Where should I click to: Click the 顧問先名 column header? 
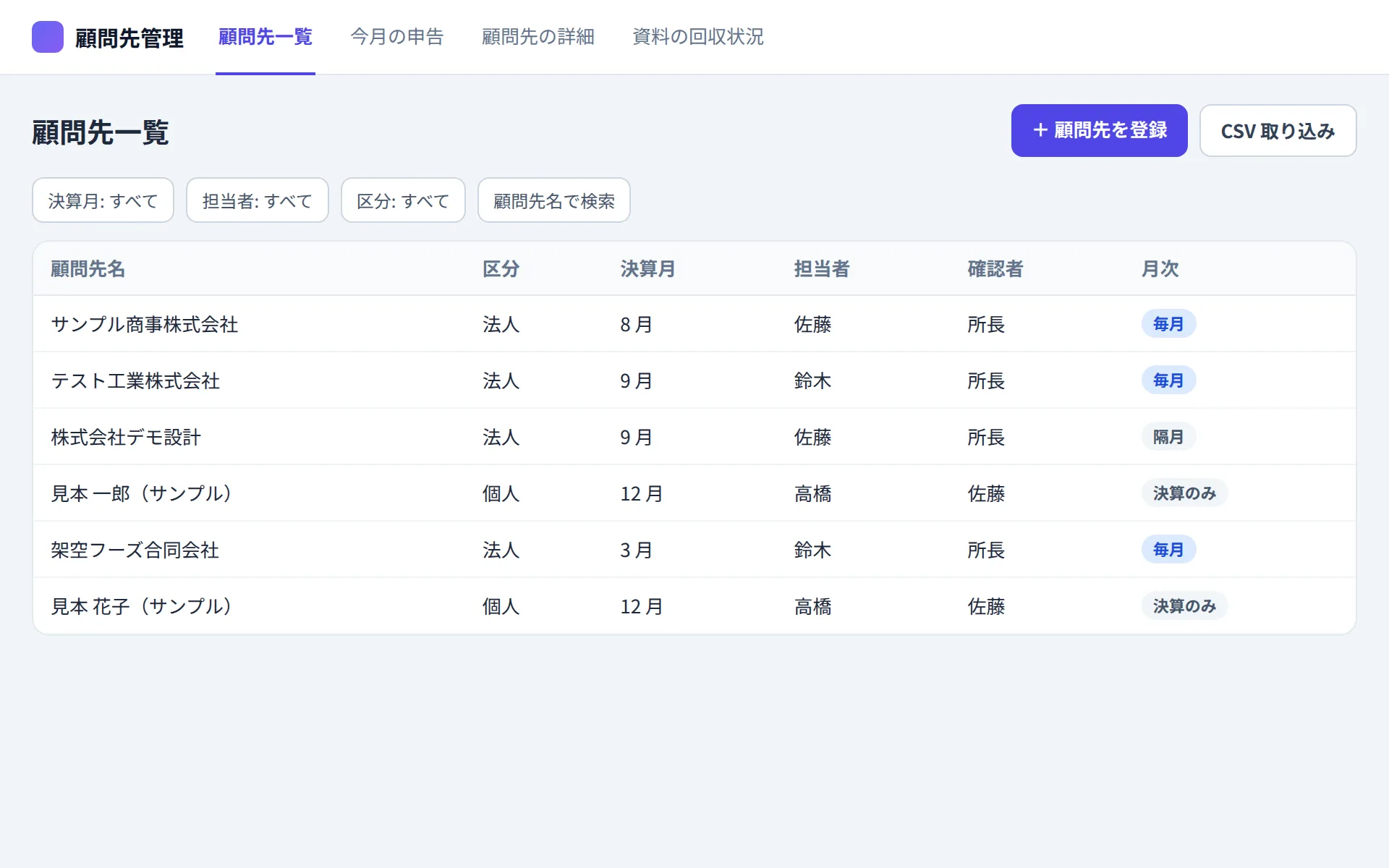88,269
